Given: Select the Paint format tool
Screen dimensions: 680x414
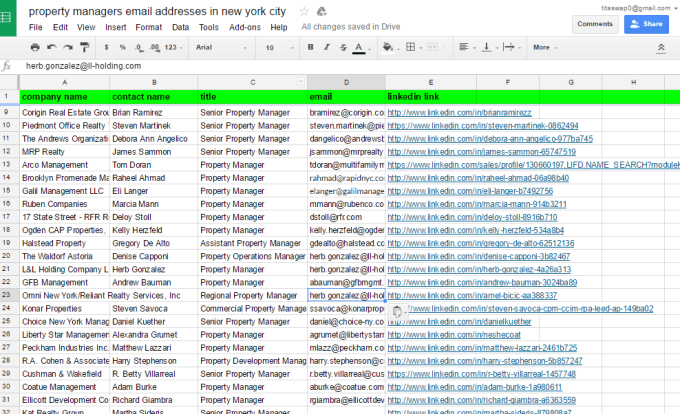Looking at the screenshot, I should point(85,47).
